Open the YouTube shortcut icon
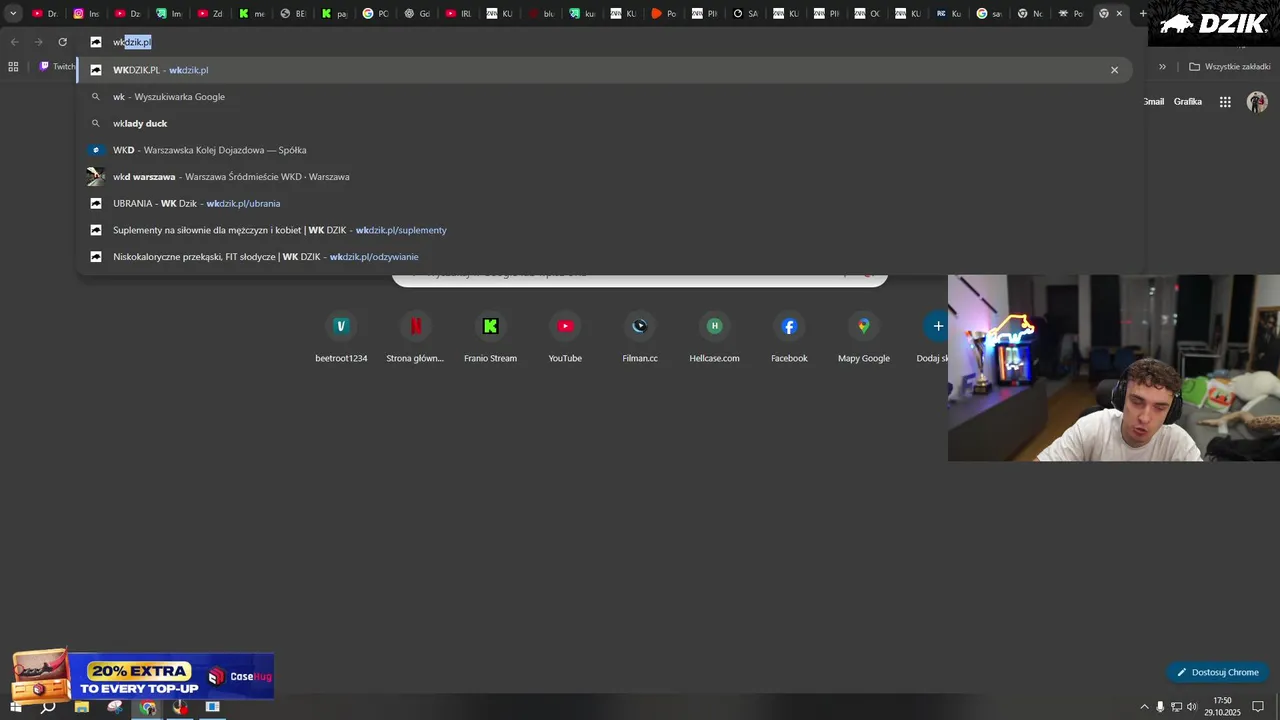Image resolution: width=1280 pixels, height=720 pixels. coord(565,326)
